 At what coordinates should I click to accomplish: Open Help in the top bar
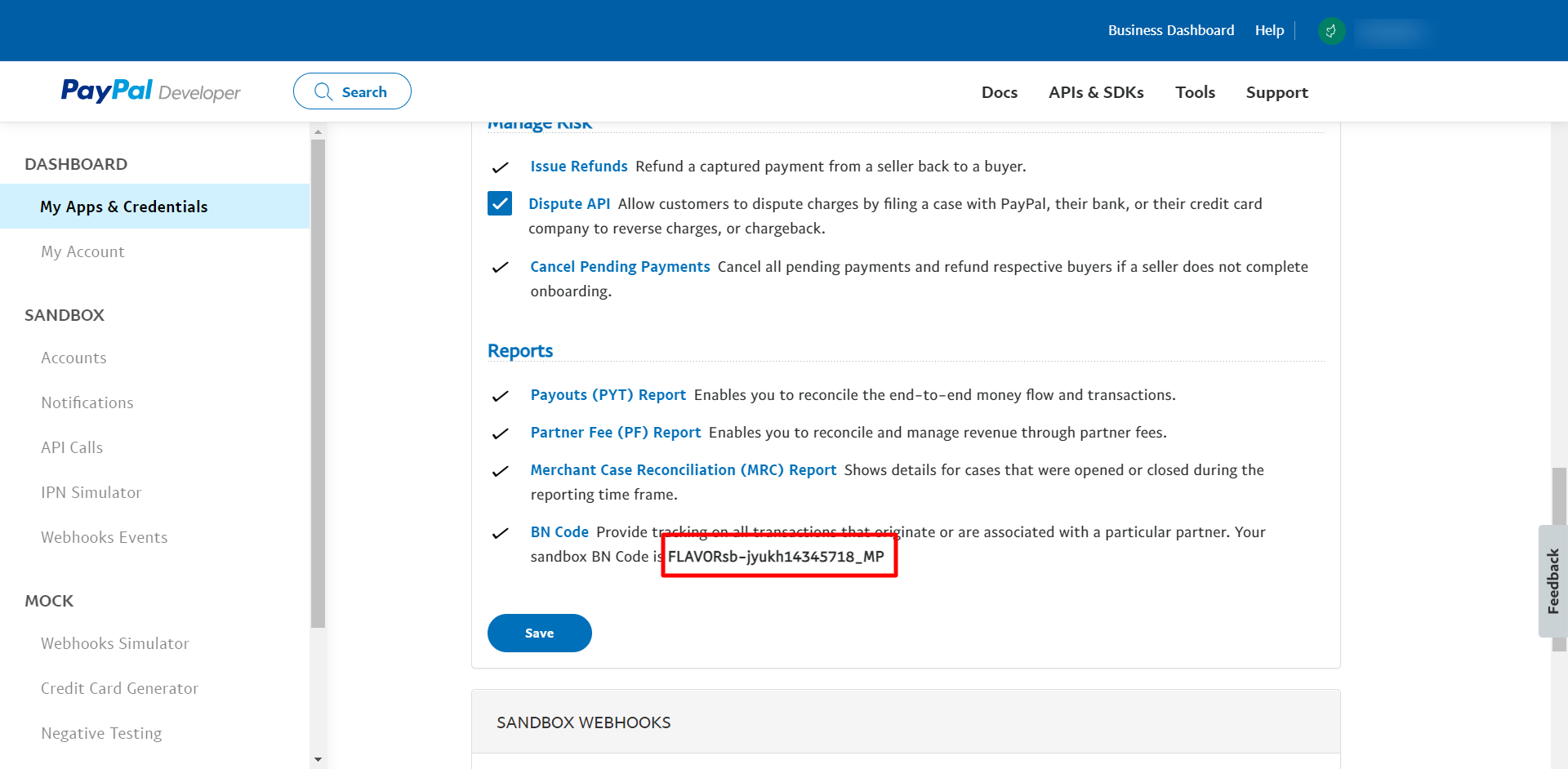[x=1268, y=30]
